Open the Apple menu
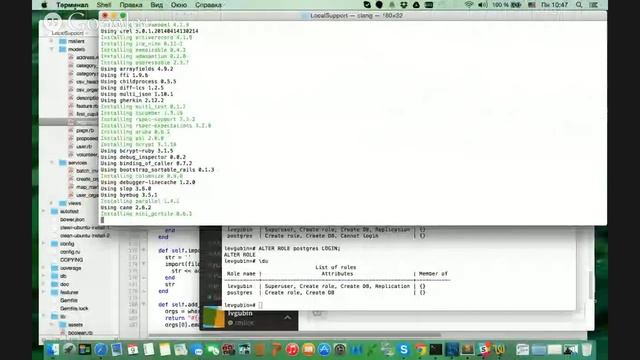 44,5
